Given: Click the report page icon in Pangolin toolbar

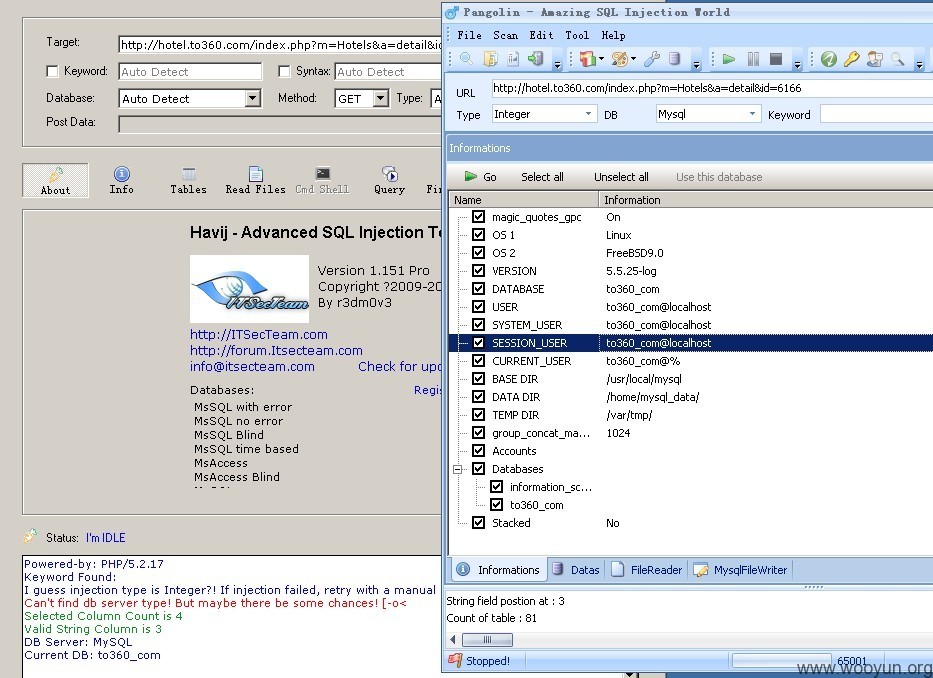Looking at the screenshot, I should [x=513, y=58].
